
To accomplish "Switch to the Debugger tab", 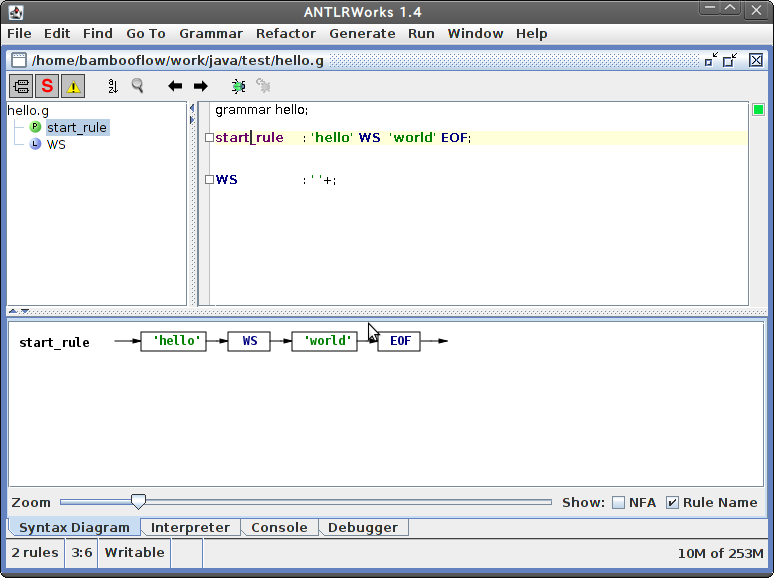I will pyautogui.click(x=363, y=527).
